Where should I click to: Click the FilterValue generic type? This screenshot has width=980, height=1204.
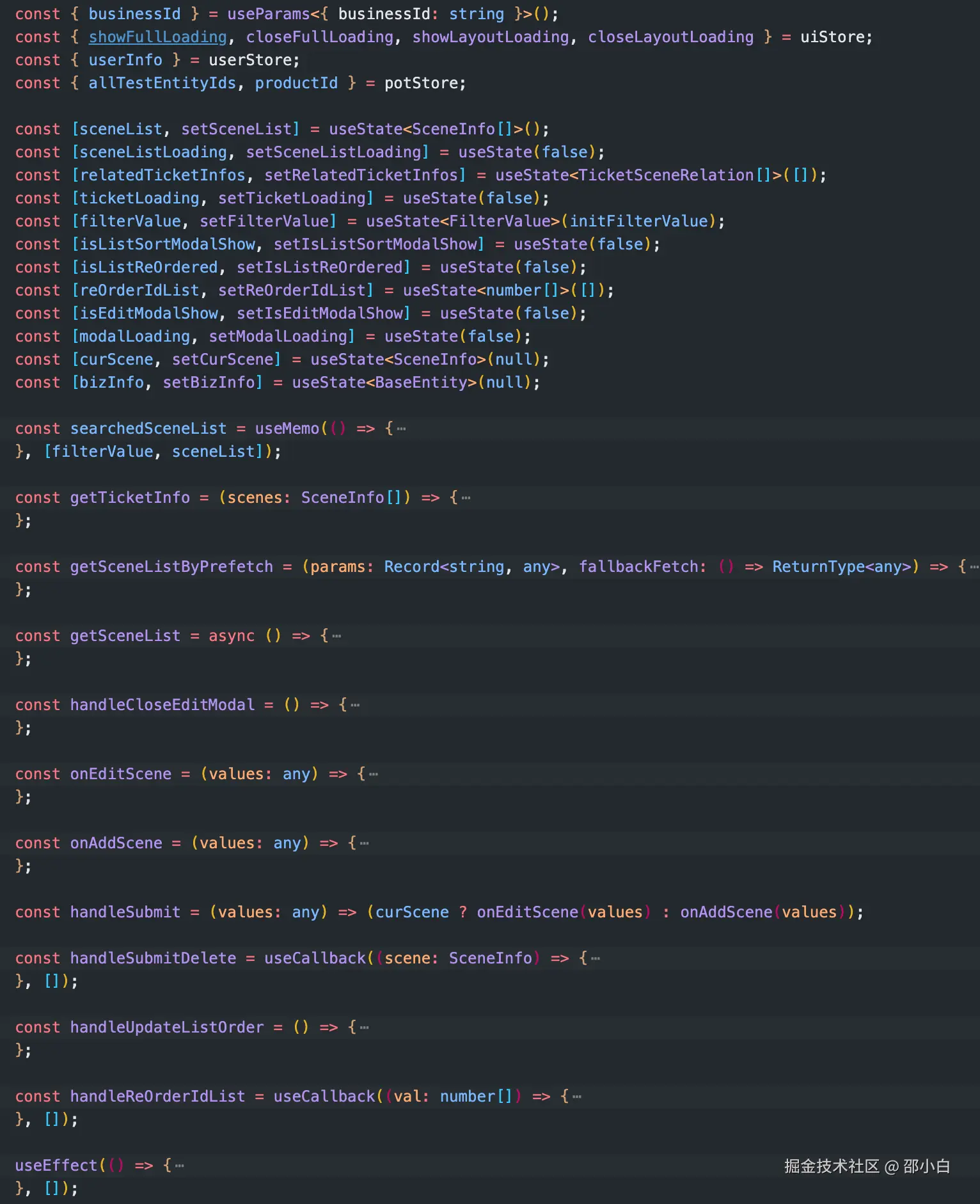tap(500, 221)
